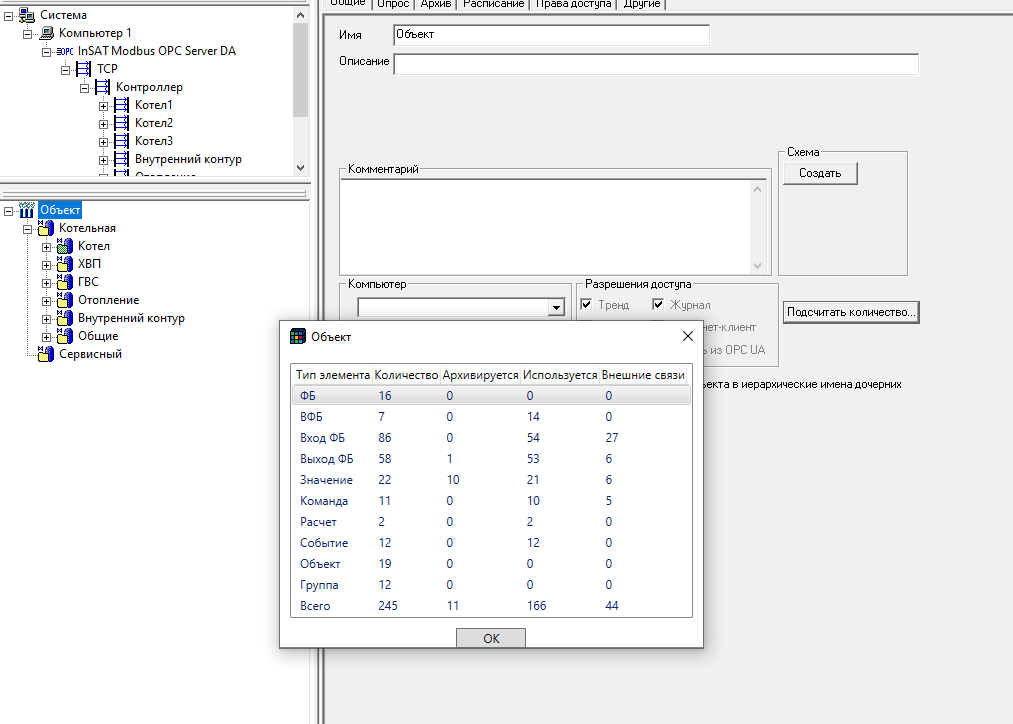Open the Компьютер dropdown list
Screen dimensions: 1013x724
coord(556,307)
